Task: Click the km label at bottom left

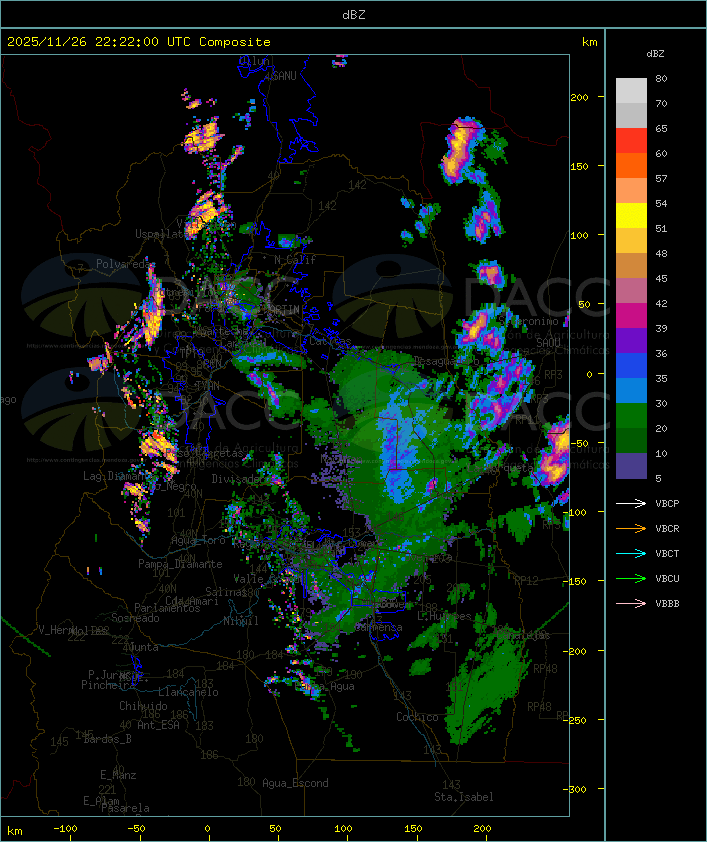Action: point(14,831)
